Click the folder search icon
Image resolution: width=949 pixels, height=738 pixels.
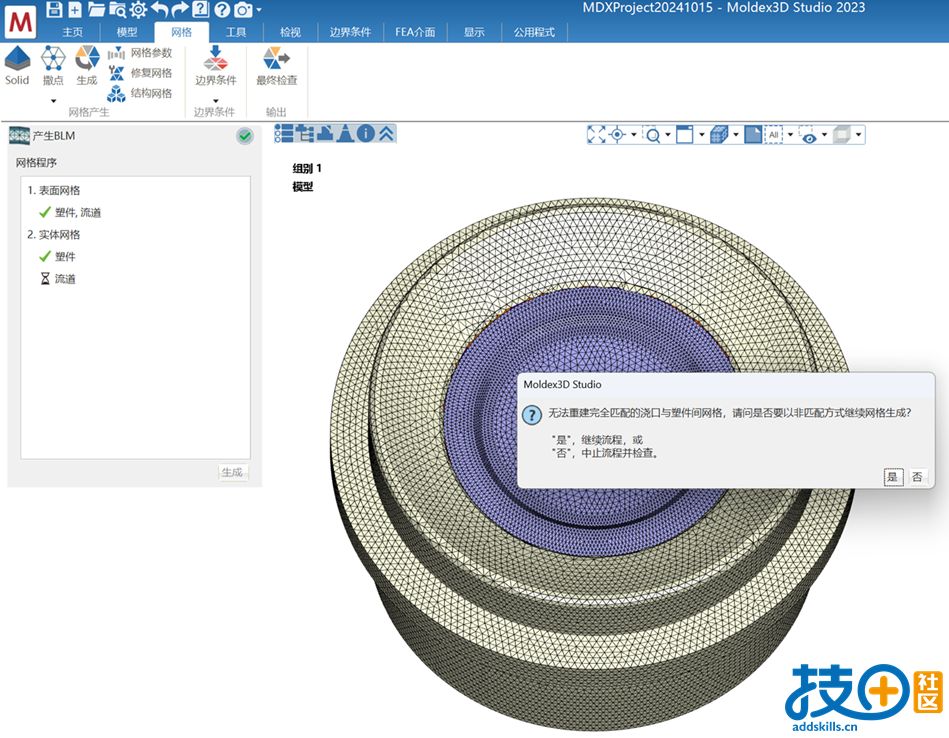(117, 9)
